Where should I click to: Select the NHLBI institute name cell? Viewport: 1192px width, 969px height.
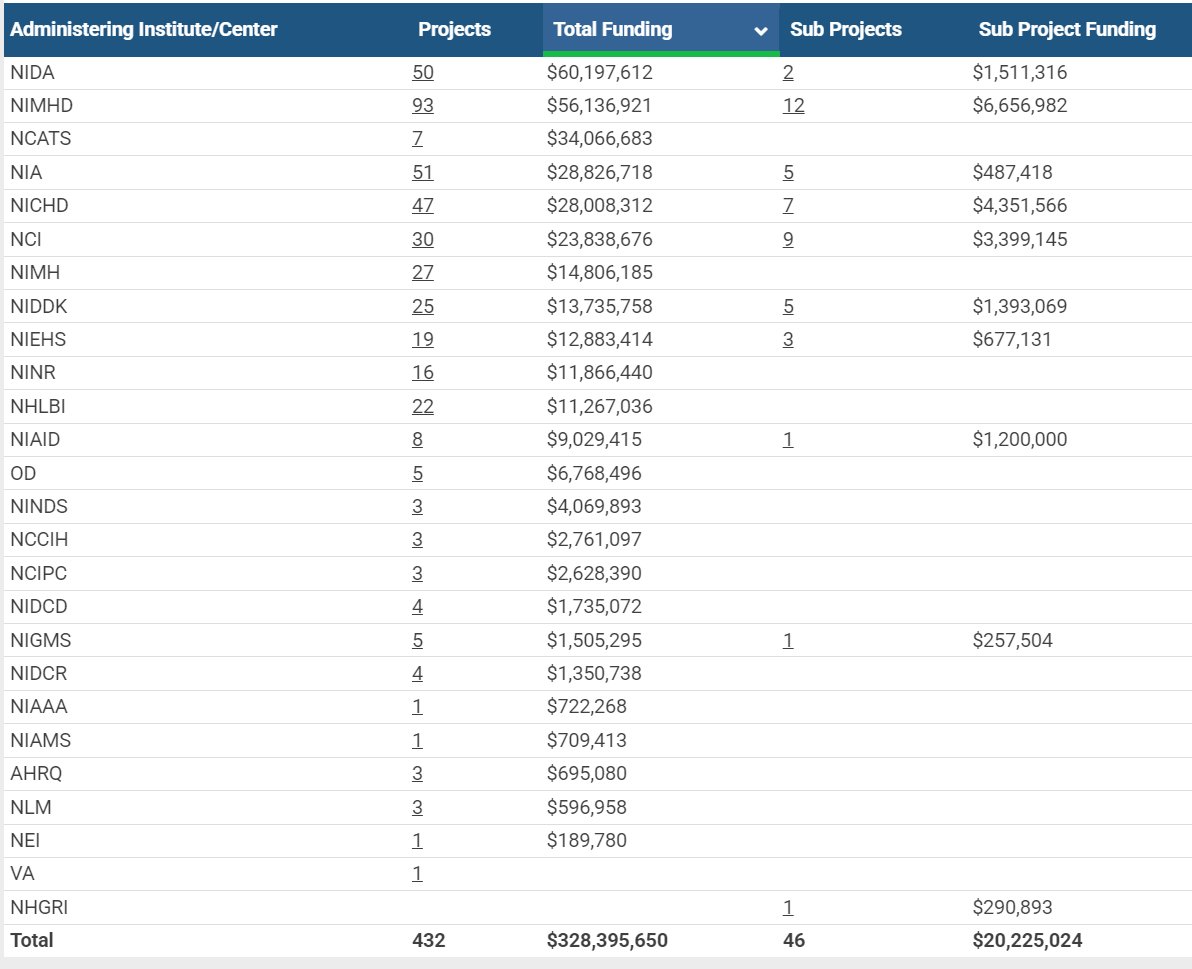pyautogui.click(x=38, y=407)
